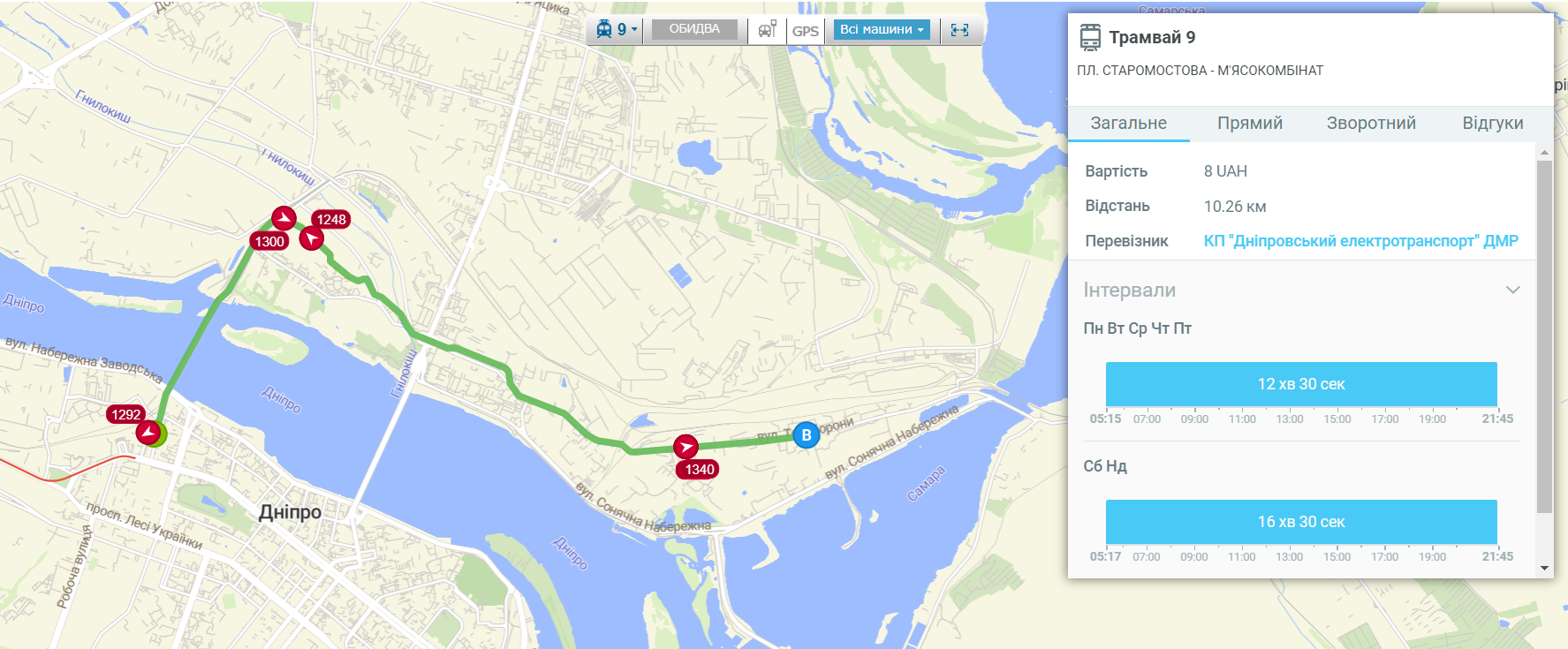
Task: Open the Відгуки tab
Action: click(x=1492, y=124)
